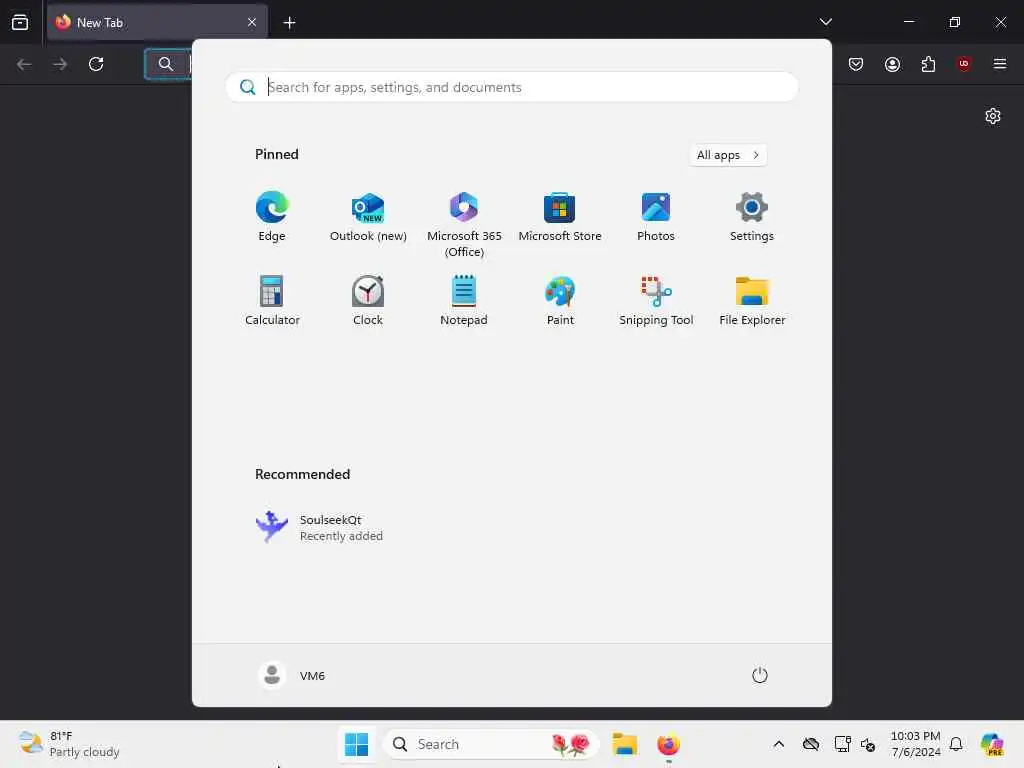Image resolution: width=1024 pixels, height=768 pixels.
Task: Launch Outlook (new) from pinned apps
Action: point(368,217)
